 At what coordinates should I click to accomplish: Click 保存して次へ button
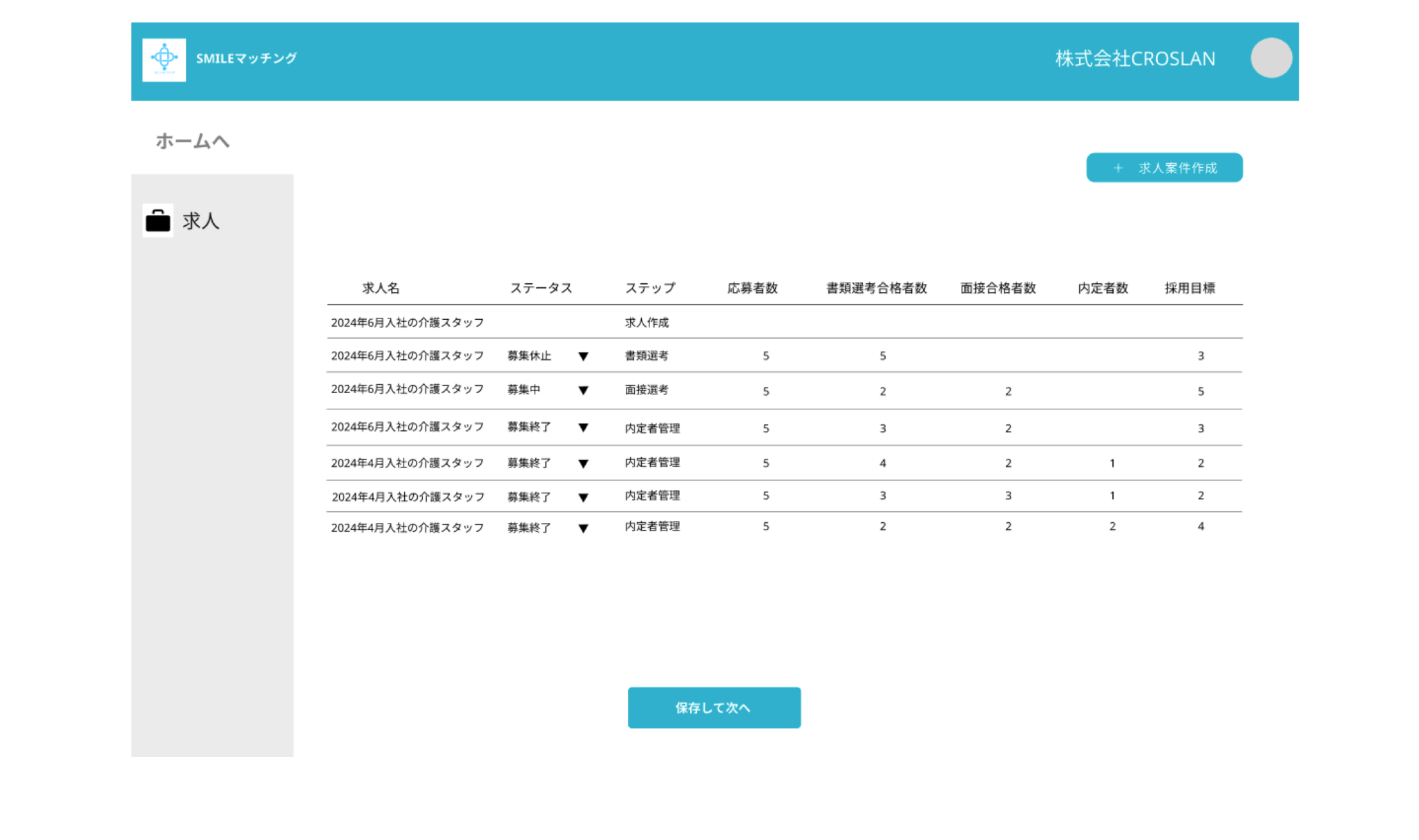tap(714, 707)
